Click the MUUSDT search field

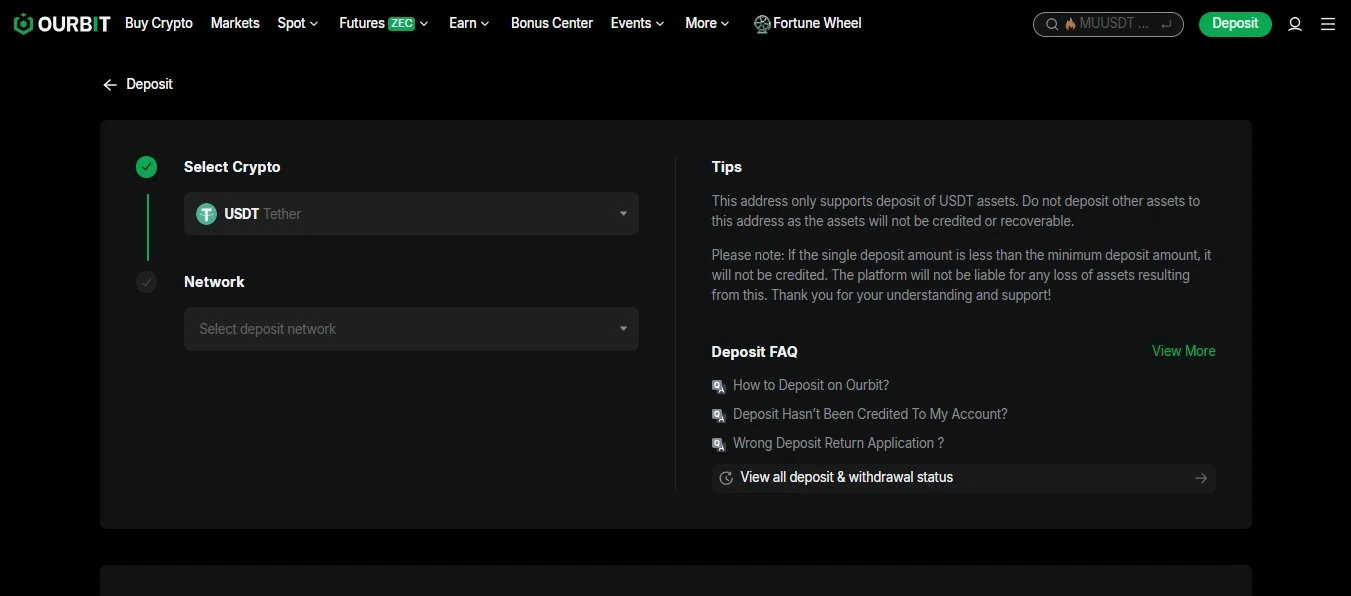pyautogui.click(x=1108, y=24)
